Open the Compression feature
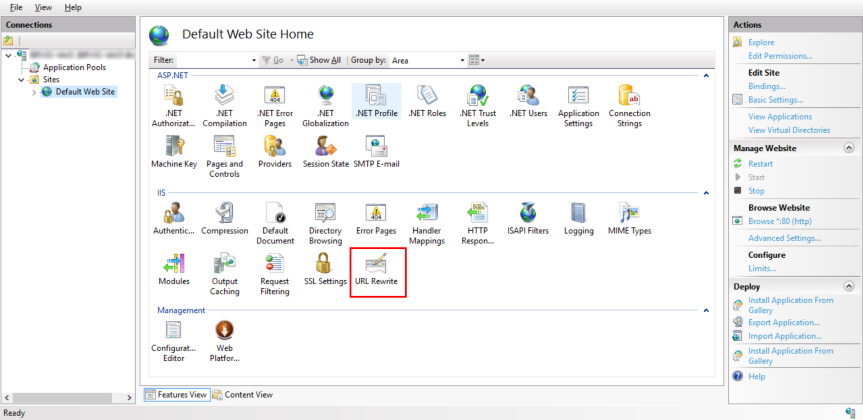The image size is (863, 420). [225, 219]
